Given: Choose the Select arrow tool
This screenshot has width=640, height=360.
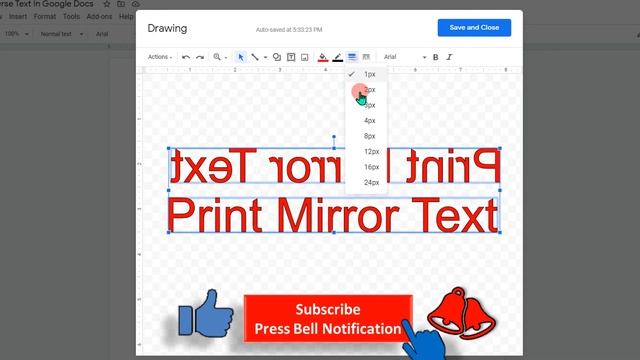Looking at the screenshot, I should pyautogui.click(x=241, y=57).
